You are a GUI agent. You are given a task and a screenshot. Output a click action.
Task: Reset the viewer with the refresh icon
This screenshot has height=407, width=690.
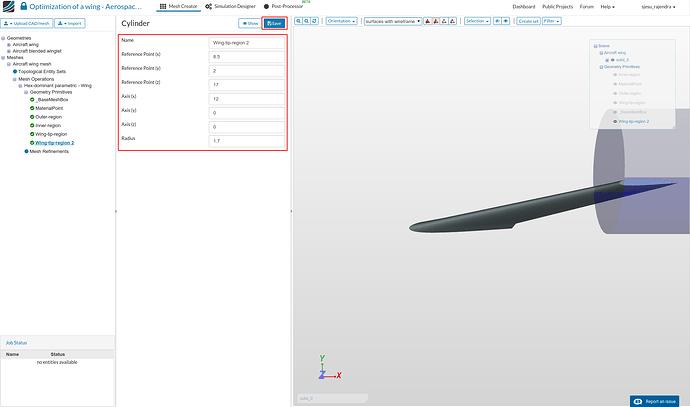coord(315,21)
